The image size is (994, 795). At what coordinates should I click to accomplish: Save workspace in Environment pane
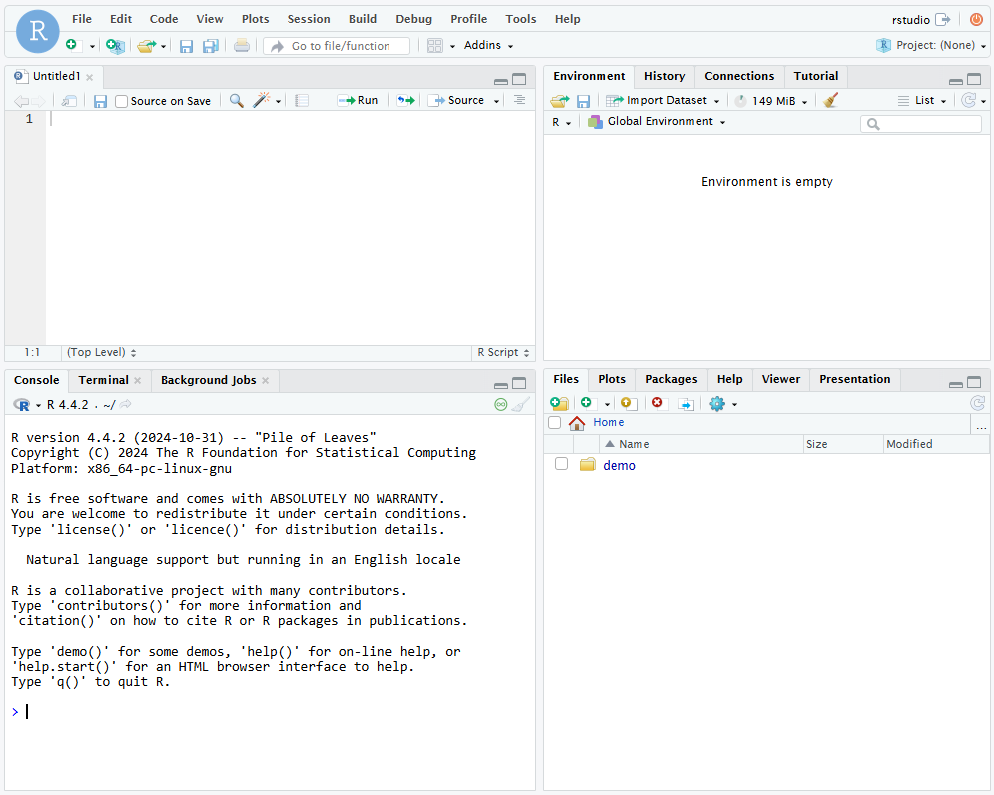583,101
